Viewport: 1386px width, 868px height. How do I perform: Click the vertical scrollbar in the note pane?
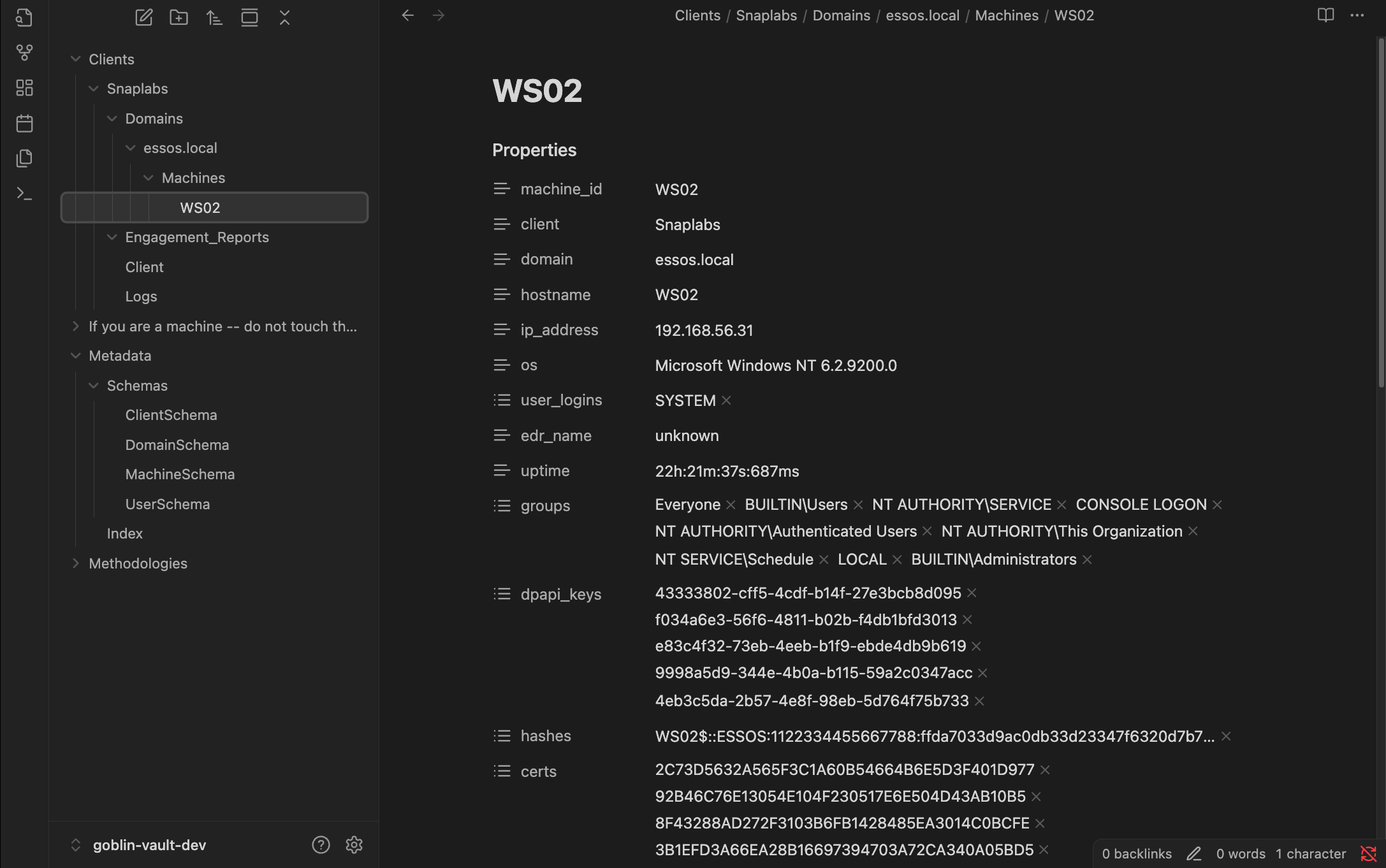point(1381,210)
